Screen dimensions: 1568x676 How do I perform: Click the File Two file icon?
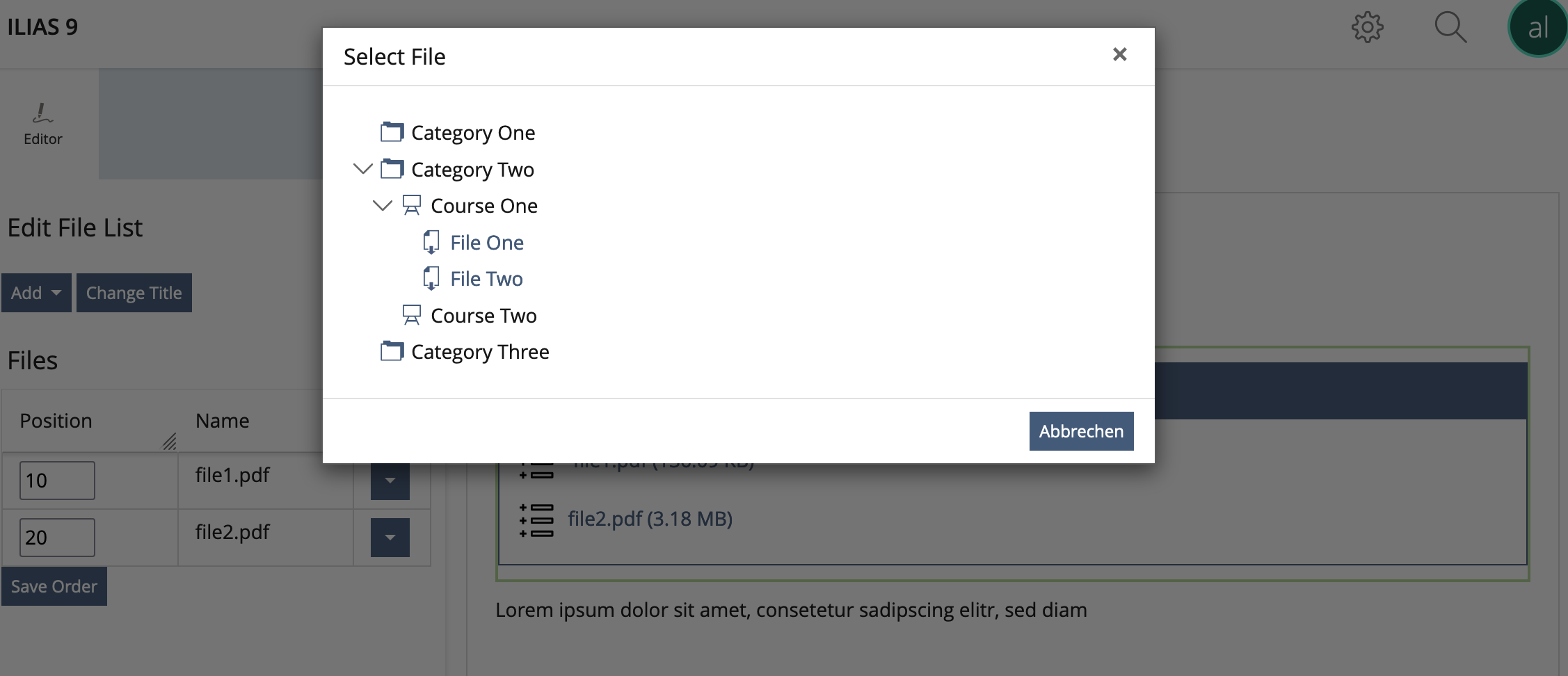click(x=431, y=278)
